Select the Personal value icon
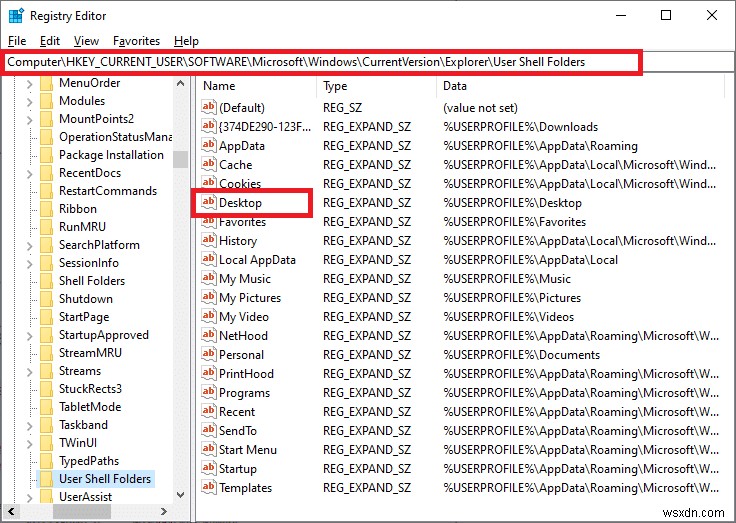Image resolution: width=736 pixels, height=523 pixels. [208, 354]
